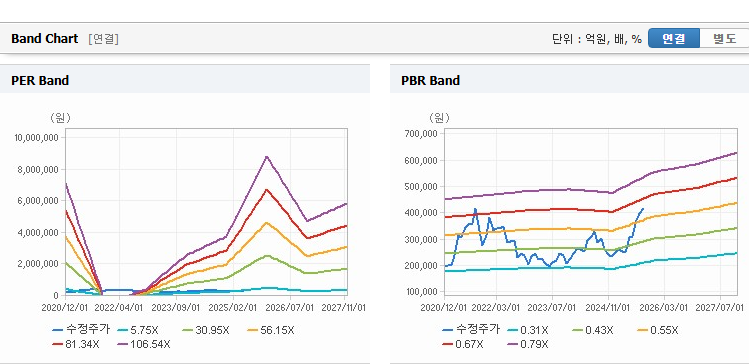
Task: Click the 10,000,000 y-axis label
Action: (x=36, y=138)
